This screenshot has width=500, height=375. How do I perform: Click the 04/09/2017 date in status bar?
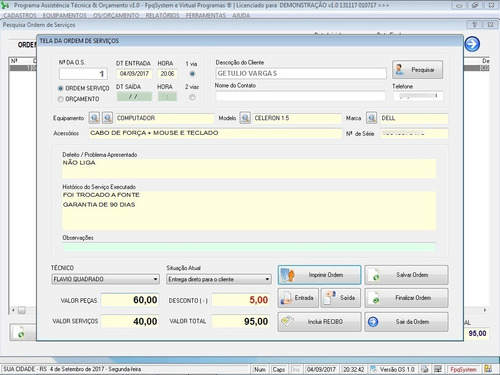(321, 369)
